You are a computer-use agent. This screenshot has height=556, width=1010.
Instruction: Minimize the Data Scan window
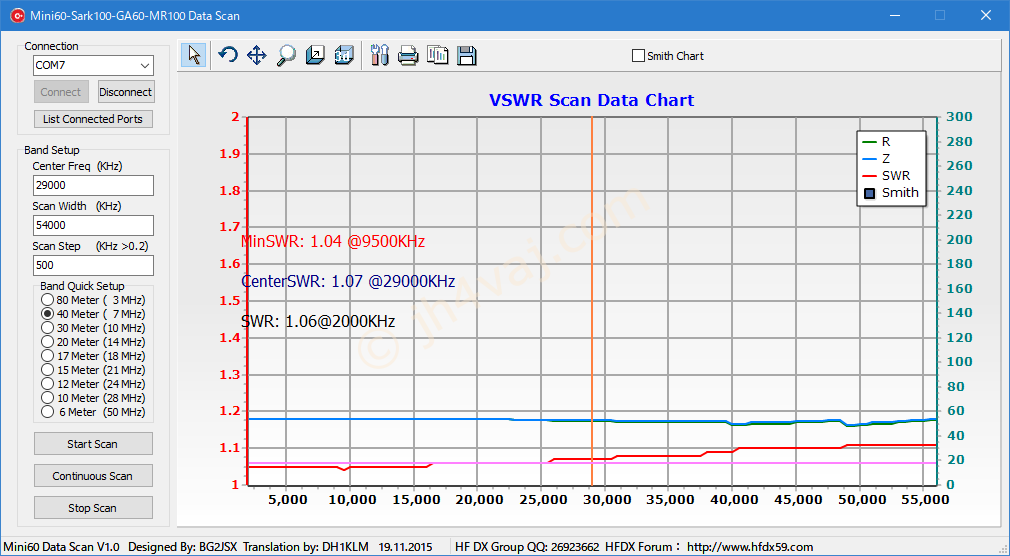[895, 15]
